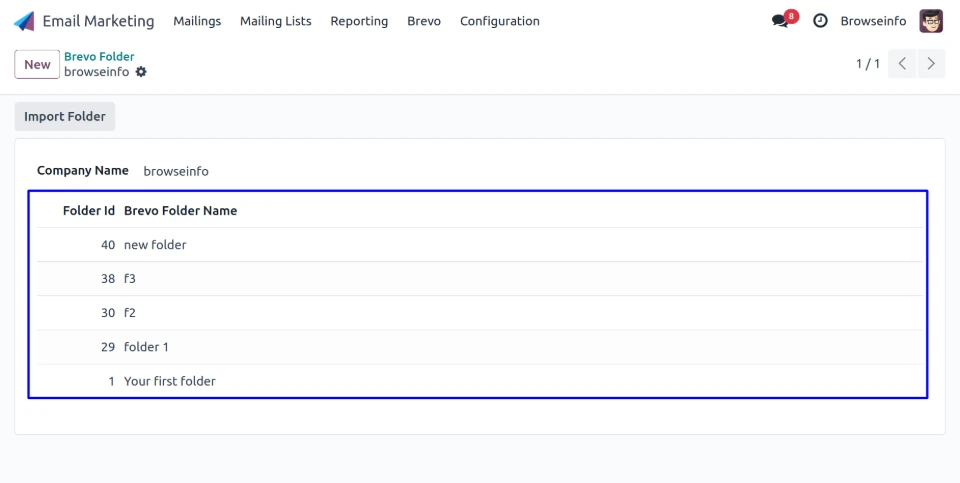Click the Browseinfo company switcher
This screenshot has width=960, height=483.
tap(873, 21)
